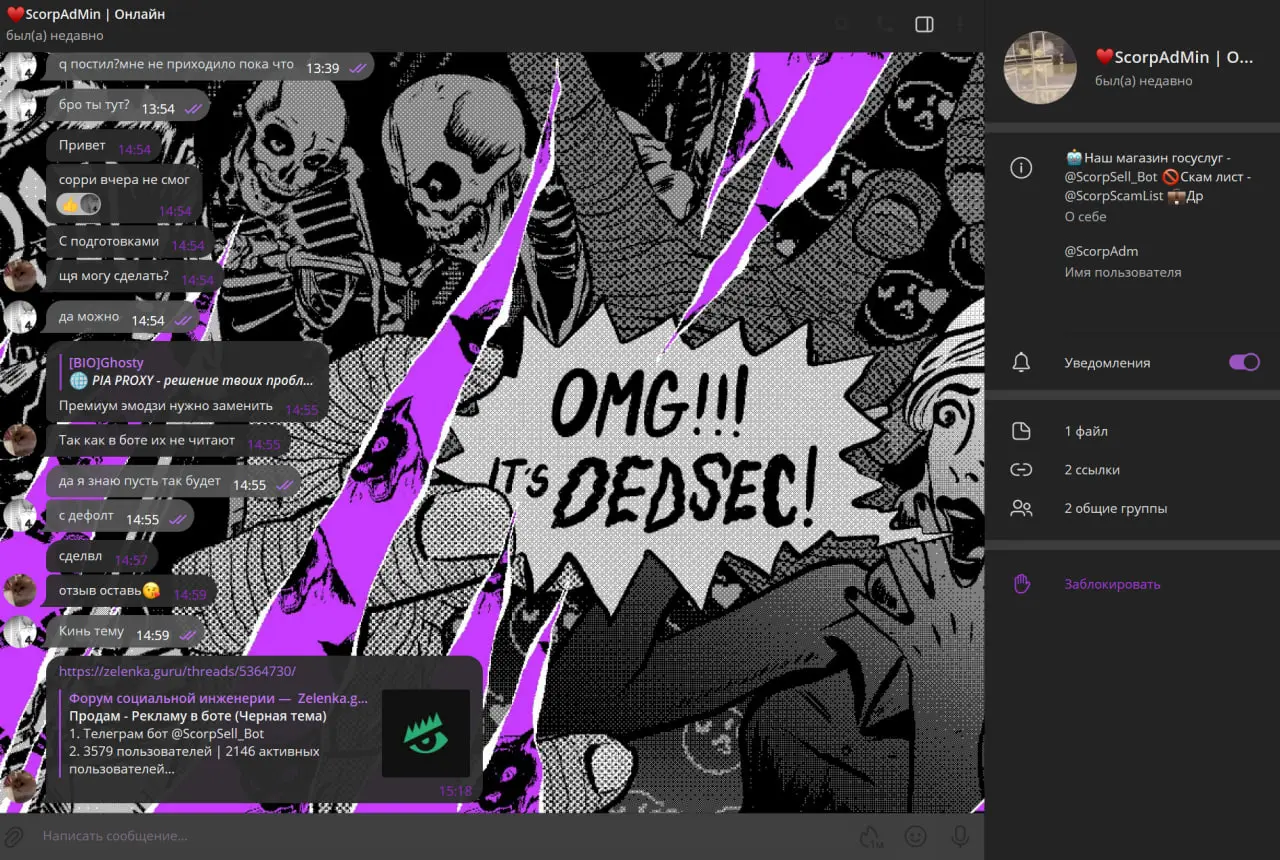Start a voice call with the phone icon
Image resolution: width=1280 pixels, height=860 pixels.
pyautogui.click(x=884, y=24)
